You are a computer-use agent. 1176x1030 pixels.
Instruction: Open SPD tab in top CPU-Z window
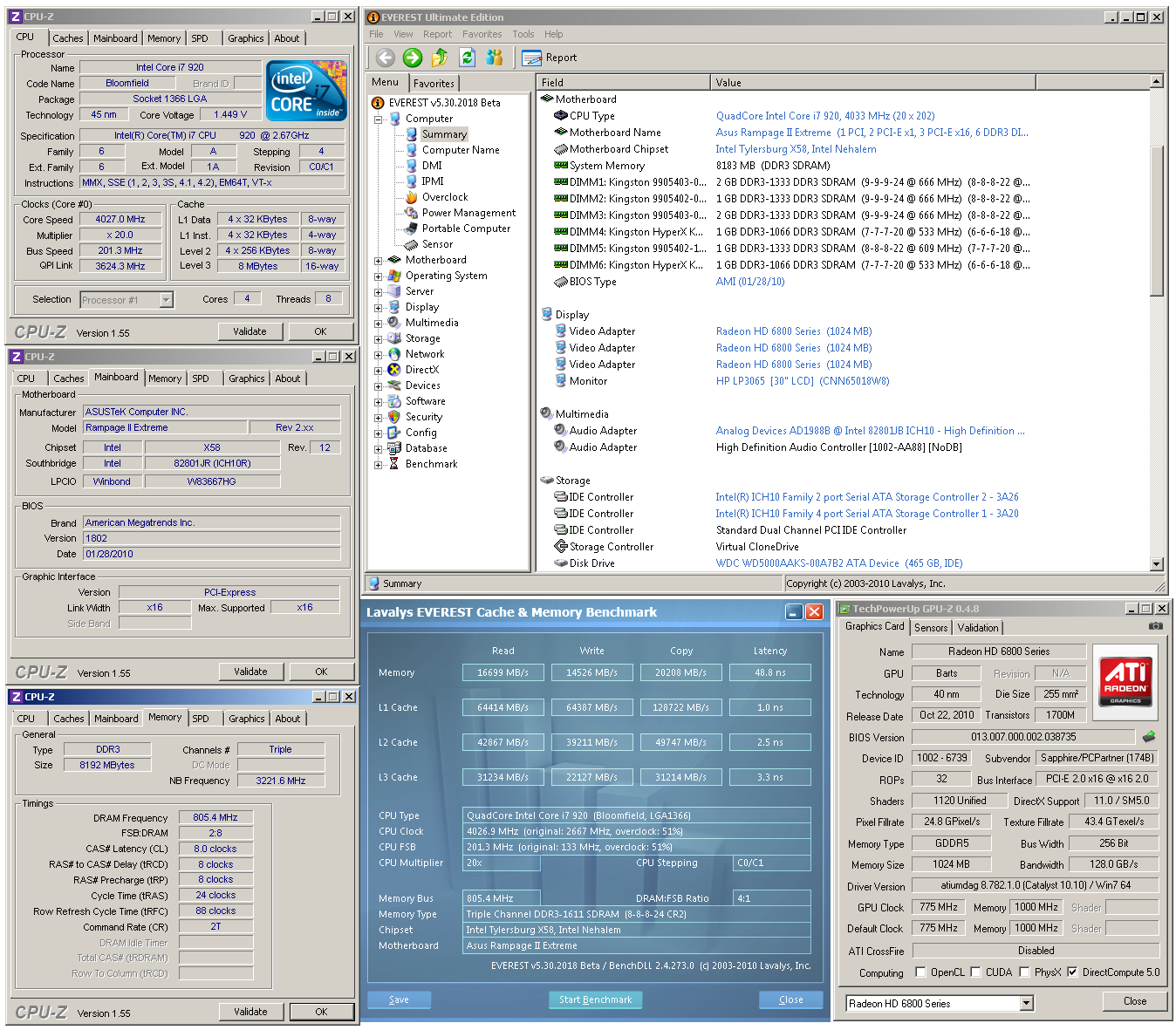pos(200,38)
